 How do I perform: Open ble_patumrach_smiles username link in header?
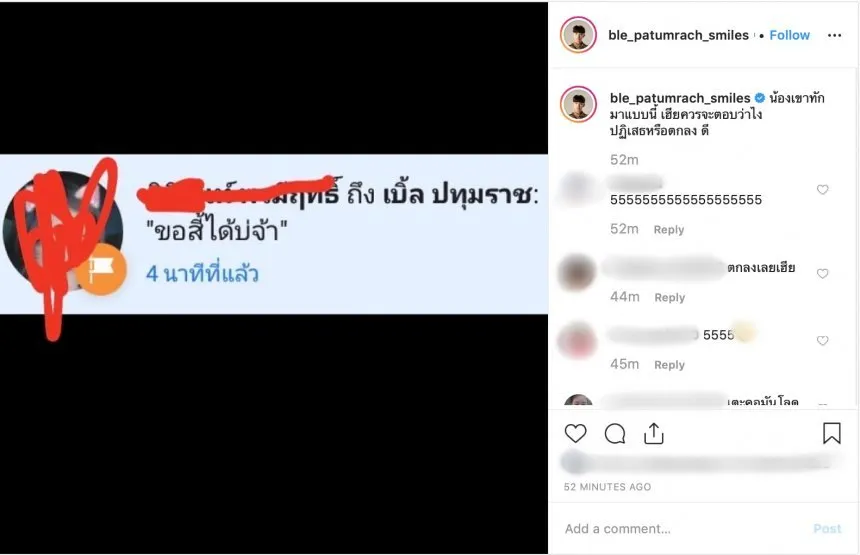(678, 35)
